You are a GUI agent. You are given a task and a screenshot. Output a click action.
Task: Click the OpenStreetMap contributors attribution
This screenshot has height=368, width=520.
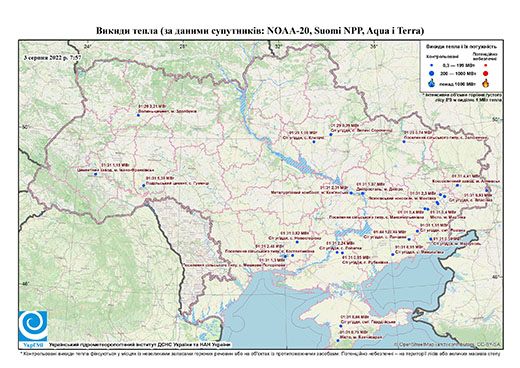point(447,344)
